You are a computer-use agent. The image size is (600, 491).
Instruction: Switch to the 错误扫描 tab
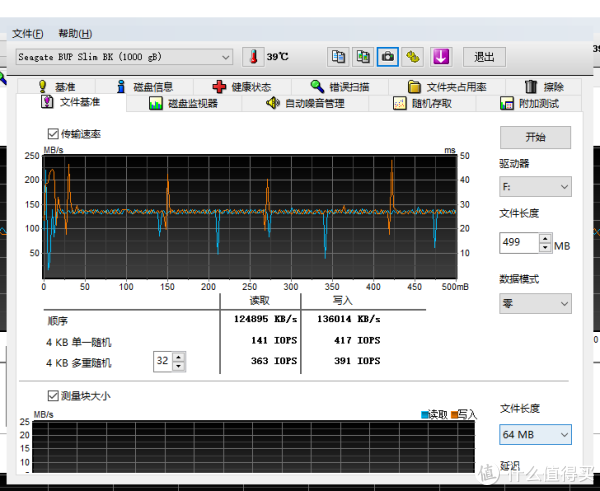point(340,87)
